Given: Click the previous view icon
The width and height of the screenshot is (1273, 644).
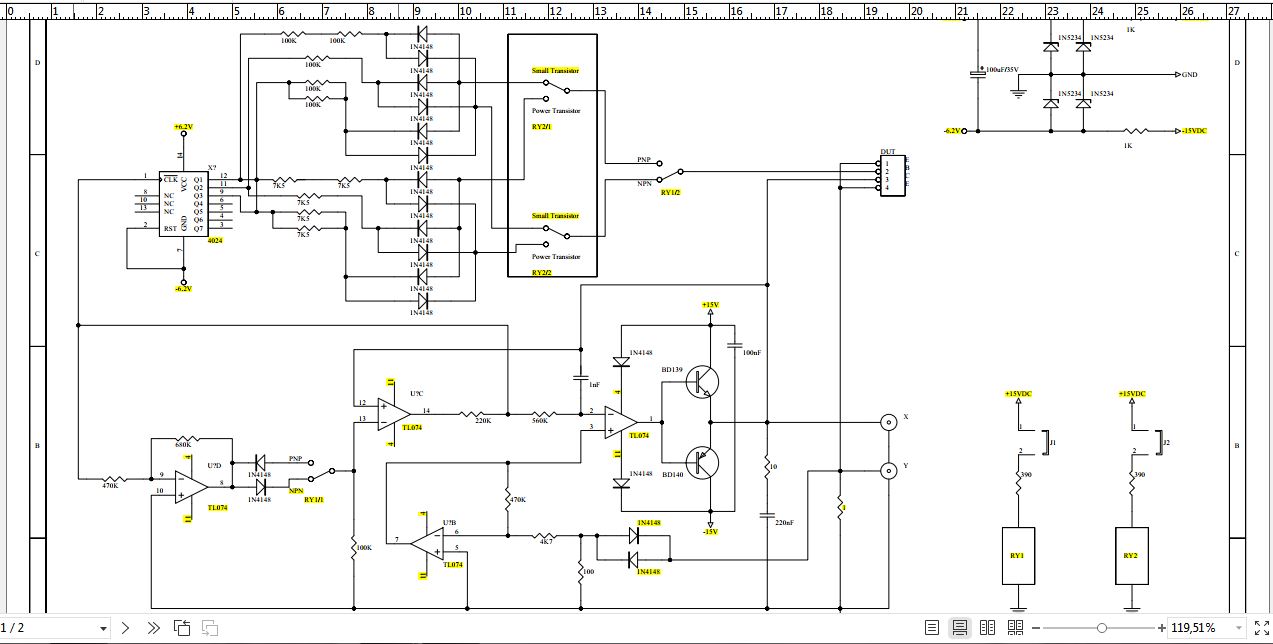Looking at the screenshot, I should (x=182, y=628).
